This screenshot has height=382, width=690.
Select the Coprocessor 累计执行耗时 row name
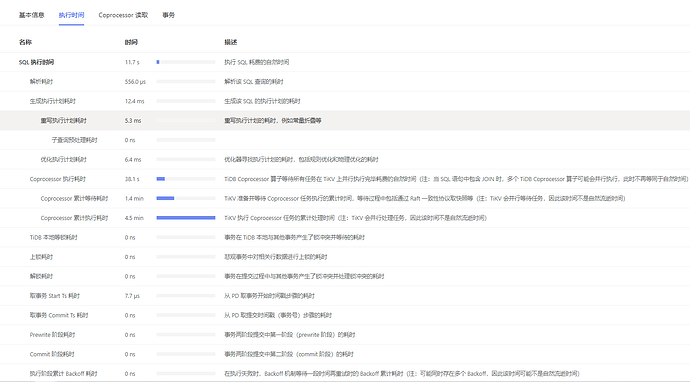[x=74, y=218]
